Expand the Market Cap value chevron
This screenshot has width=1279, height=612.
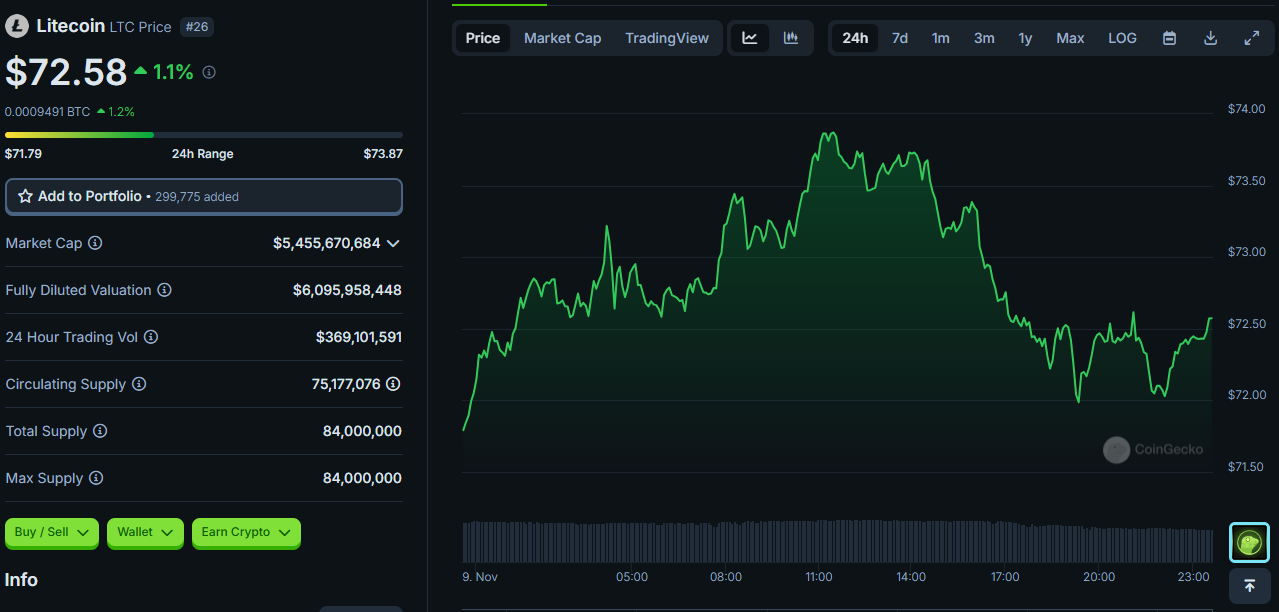(393, 243)
